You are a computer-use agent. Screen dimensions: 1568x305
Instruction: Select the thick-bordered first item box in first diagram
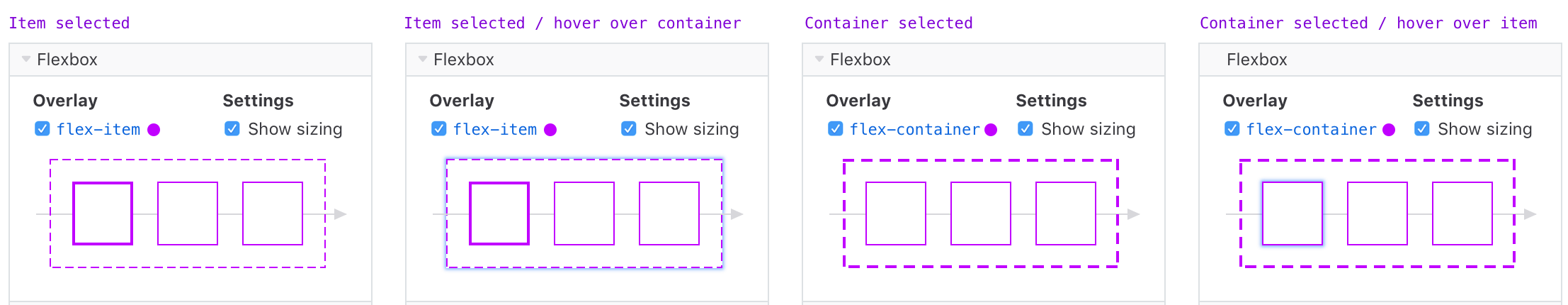(x=103, y=213)
